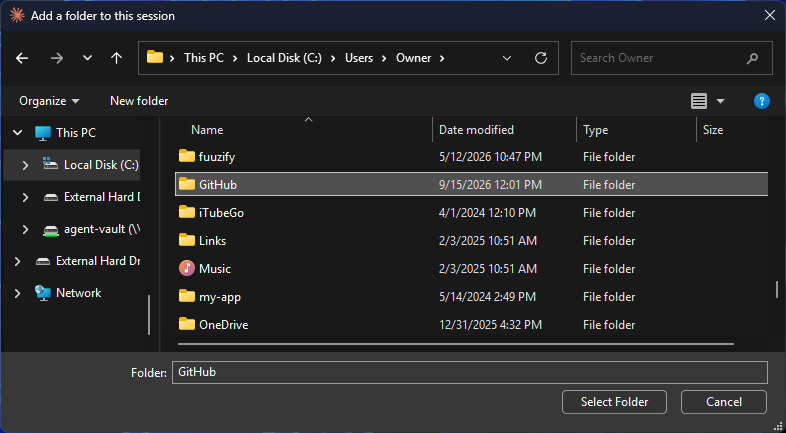
Task: Expand the agent-vault network drive
Action: tap(26, 229)
